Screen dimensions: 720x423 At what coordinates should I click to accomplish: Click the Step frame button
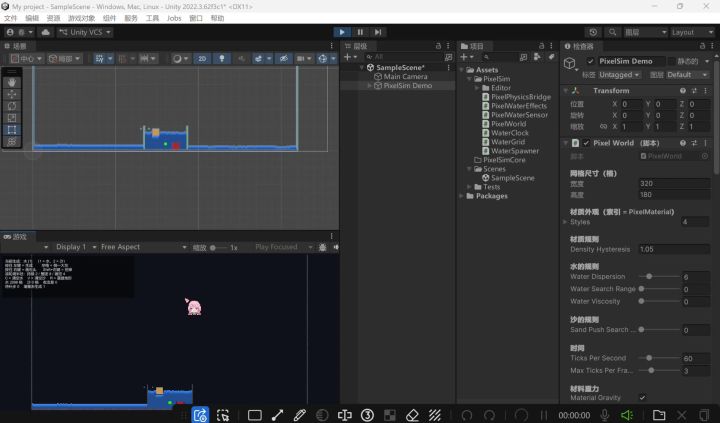pyautogui.click(x=377, y=32)
